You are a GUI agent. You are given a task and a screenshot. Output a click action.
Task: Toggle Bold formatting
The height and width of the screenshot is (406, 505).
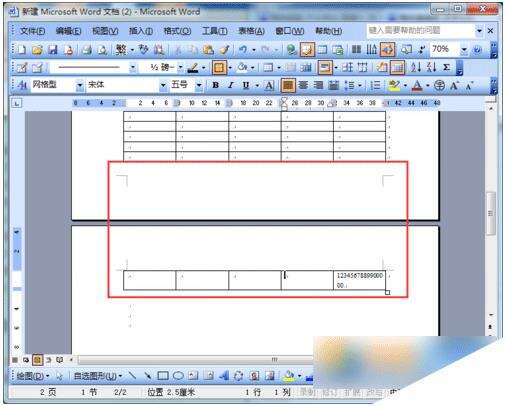coord(215,86)
